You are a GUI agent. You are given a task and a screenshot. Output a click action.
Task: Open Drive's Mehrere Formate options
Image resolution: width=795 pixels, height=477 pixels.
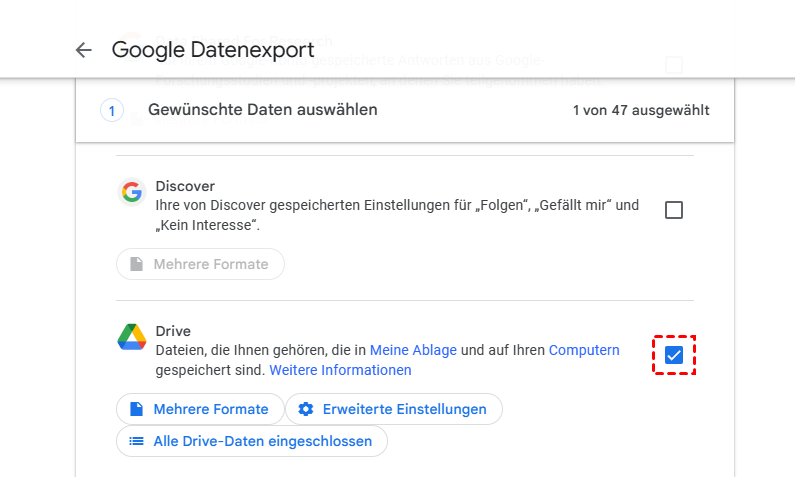click(200, 409)
